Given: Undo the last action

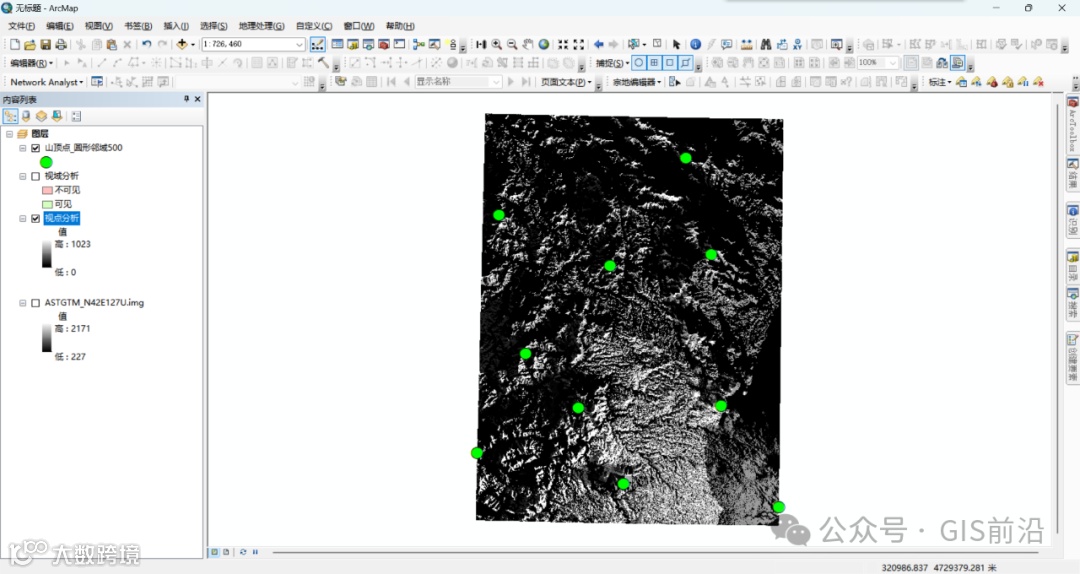Looking at the screenshot, I should [x=147, y=44].
